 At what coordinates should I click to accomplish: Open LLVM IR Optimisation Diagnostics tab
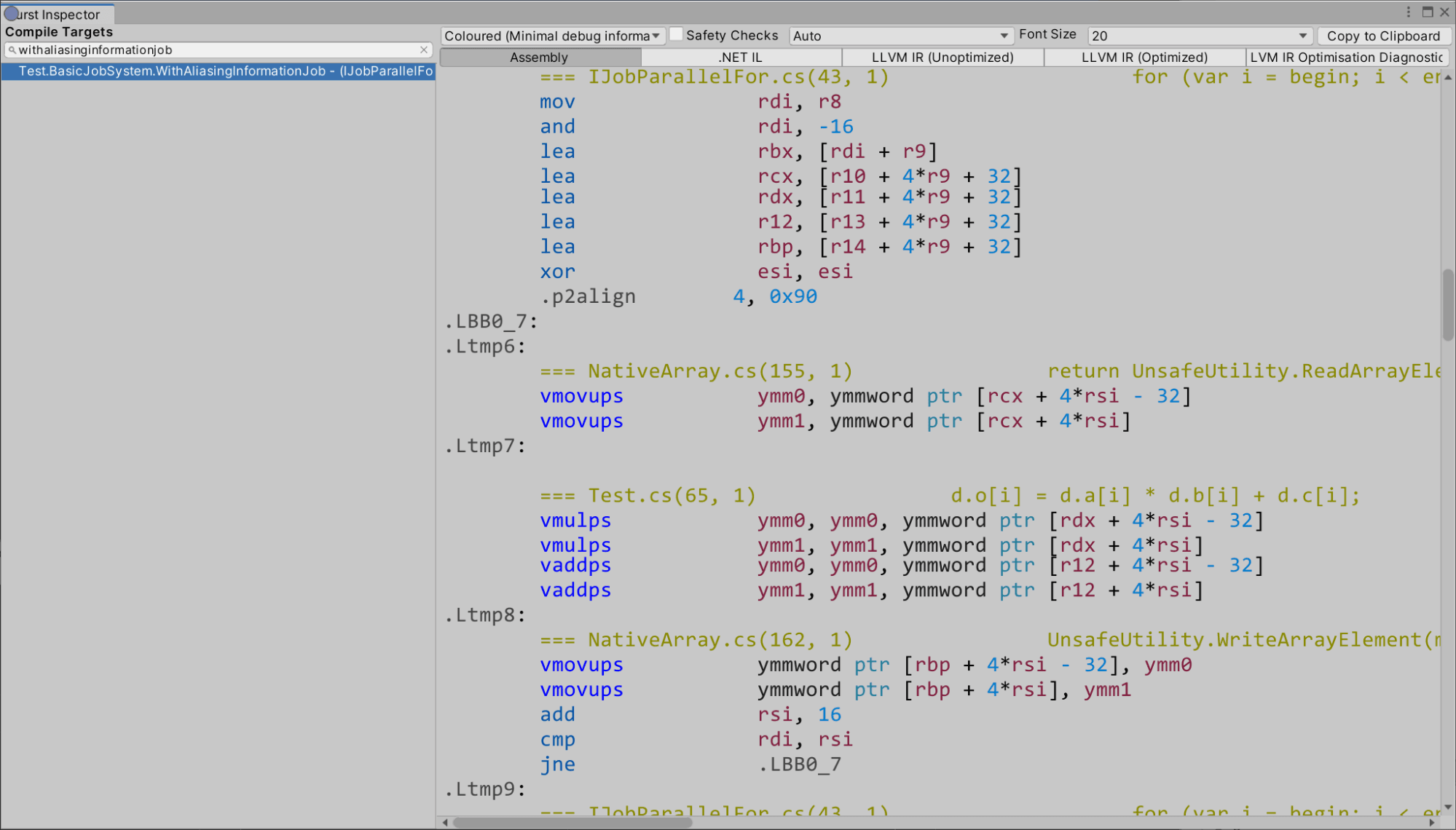[x=1347, y=57]
